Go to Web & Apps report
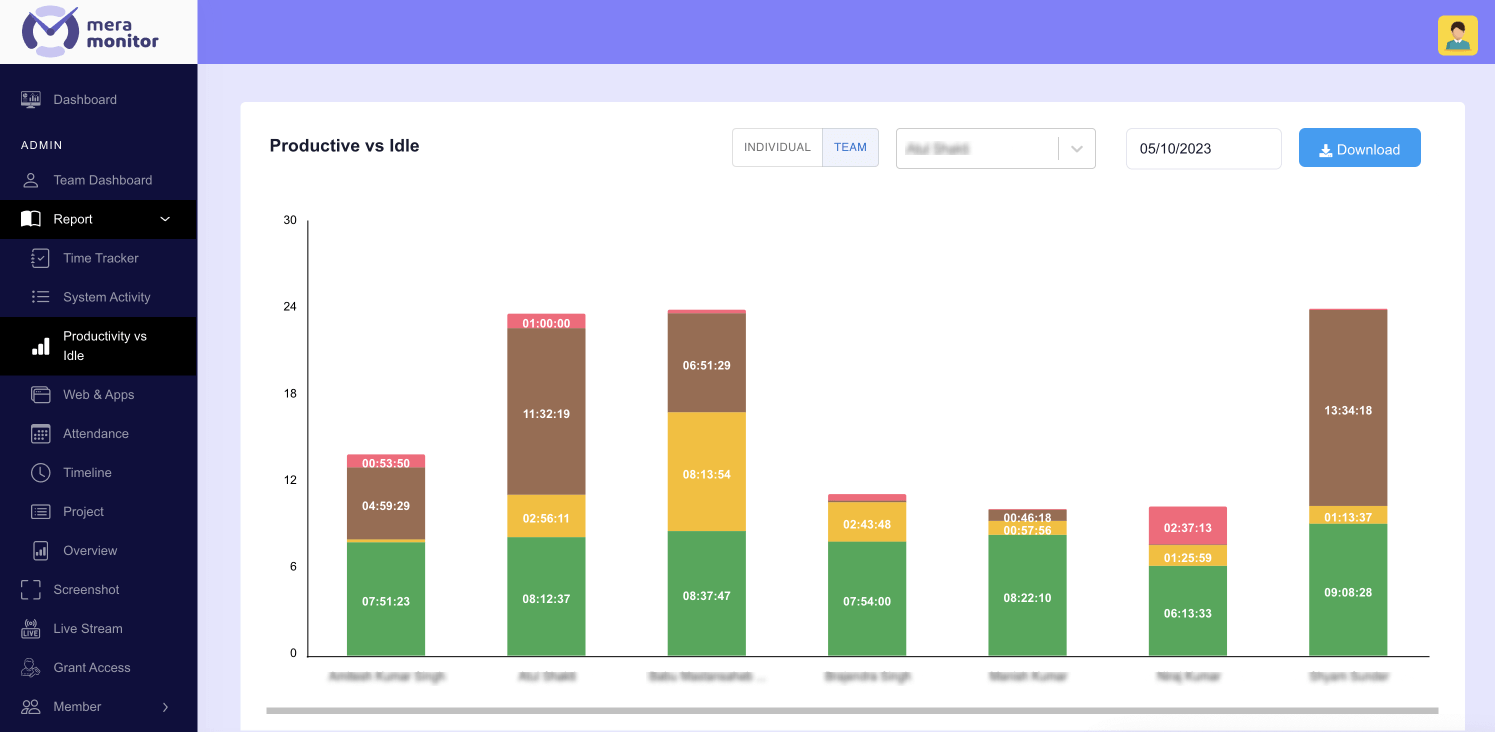1495x732 pixels. pos(98,394)
